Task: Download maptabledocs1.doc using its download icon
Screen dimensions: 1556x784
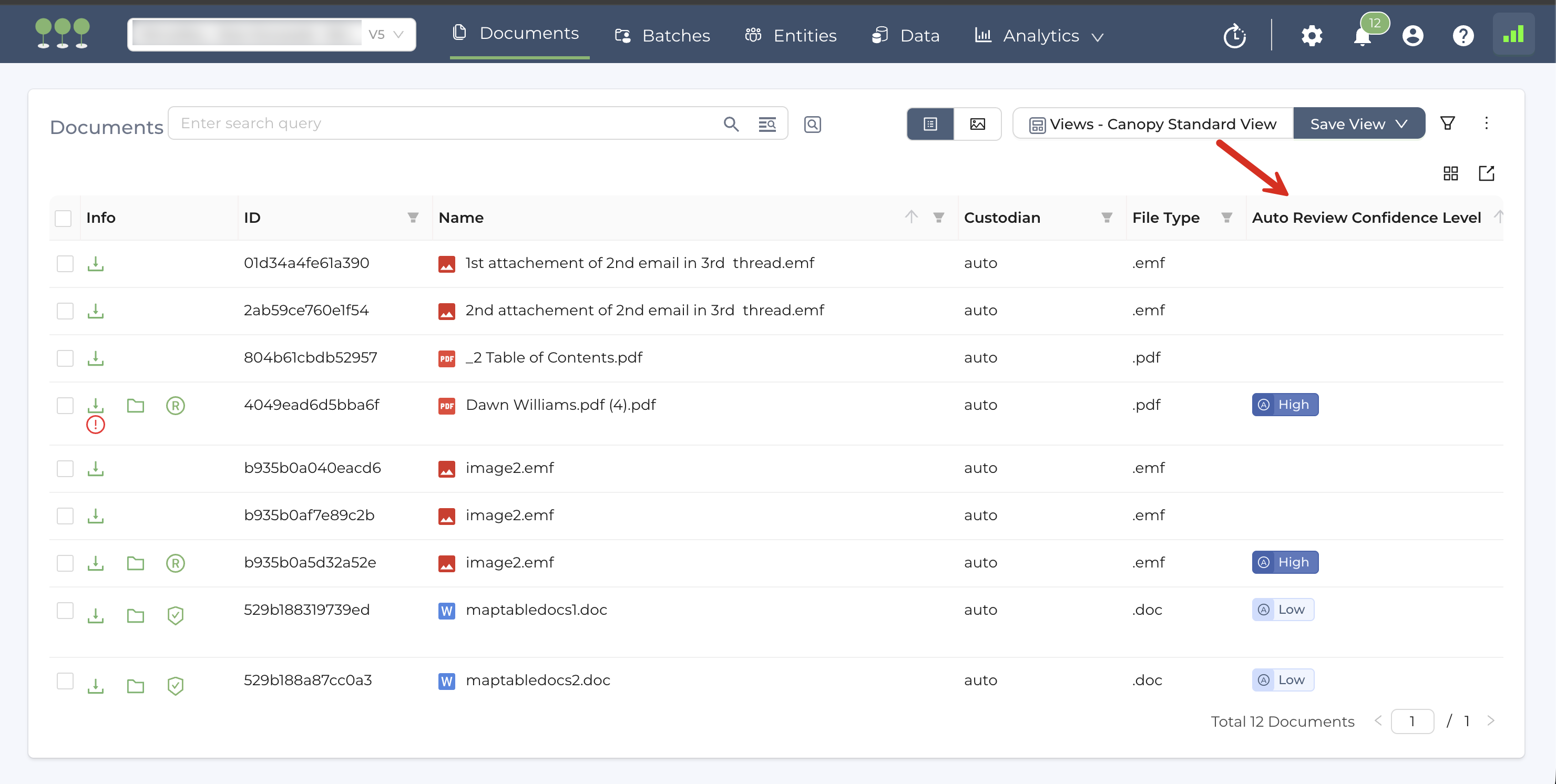Action: (x=96, y=615)
